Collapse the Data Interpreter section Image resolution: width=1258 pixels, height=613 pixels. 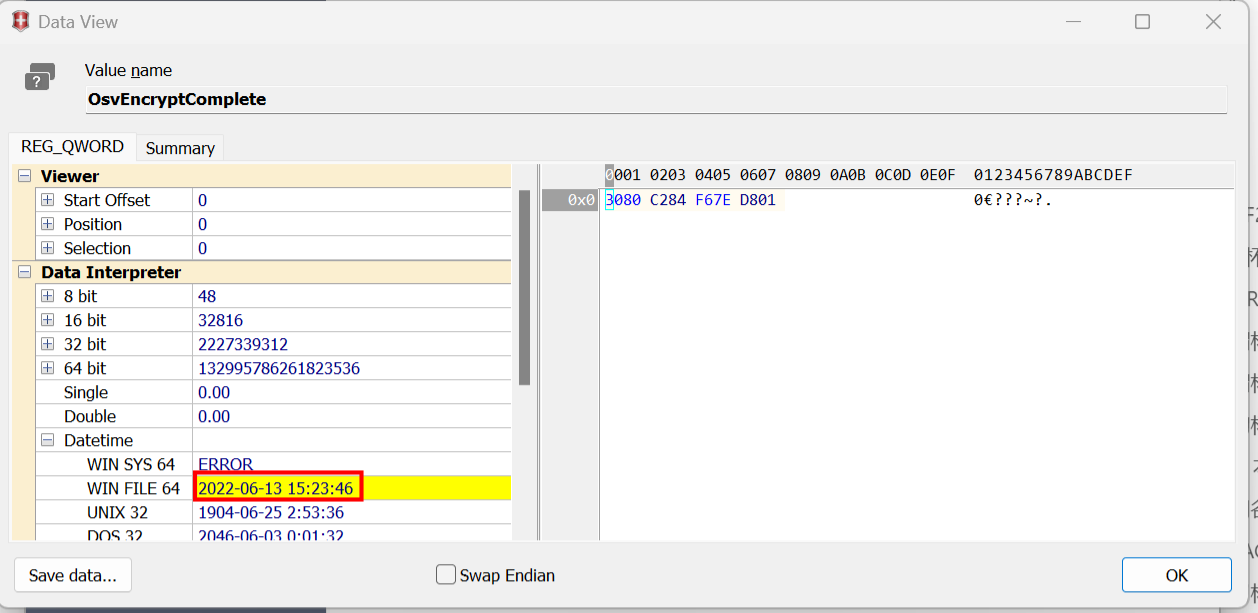click(x=24, y=272)
